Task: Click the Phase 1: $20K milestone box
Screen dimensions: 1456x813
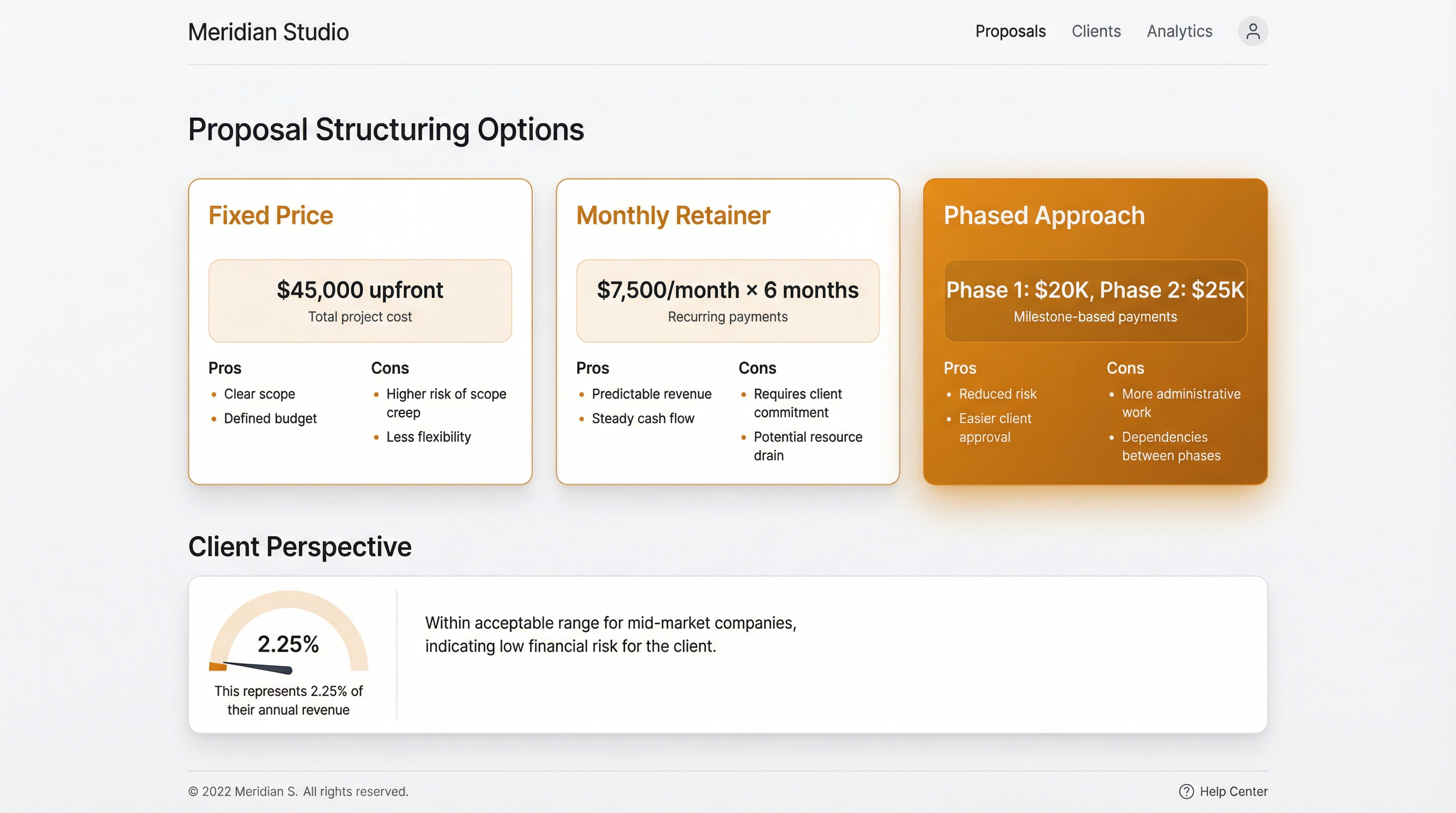Action: (x=1095, y=300)
